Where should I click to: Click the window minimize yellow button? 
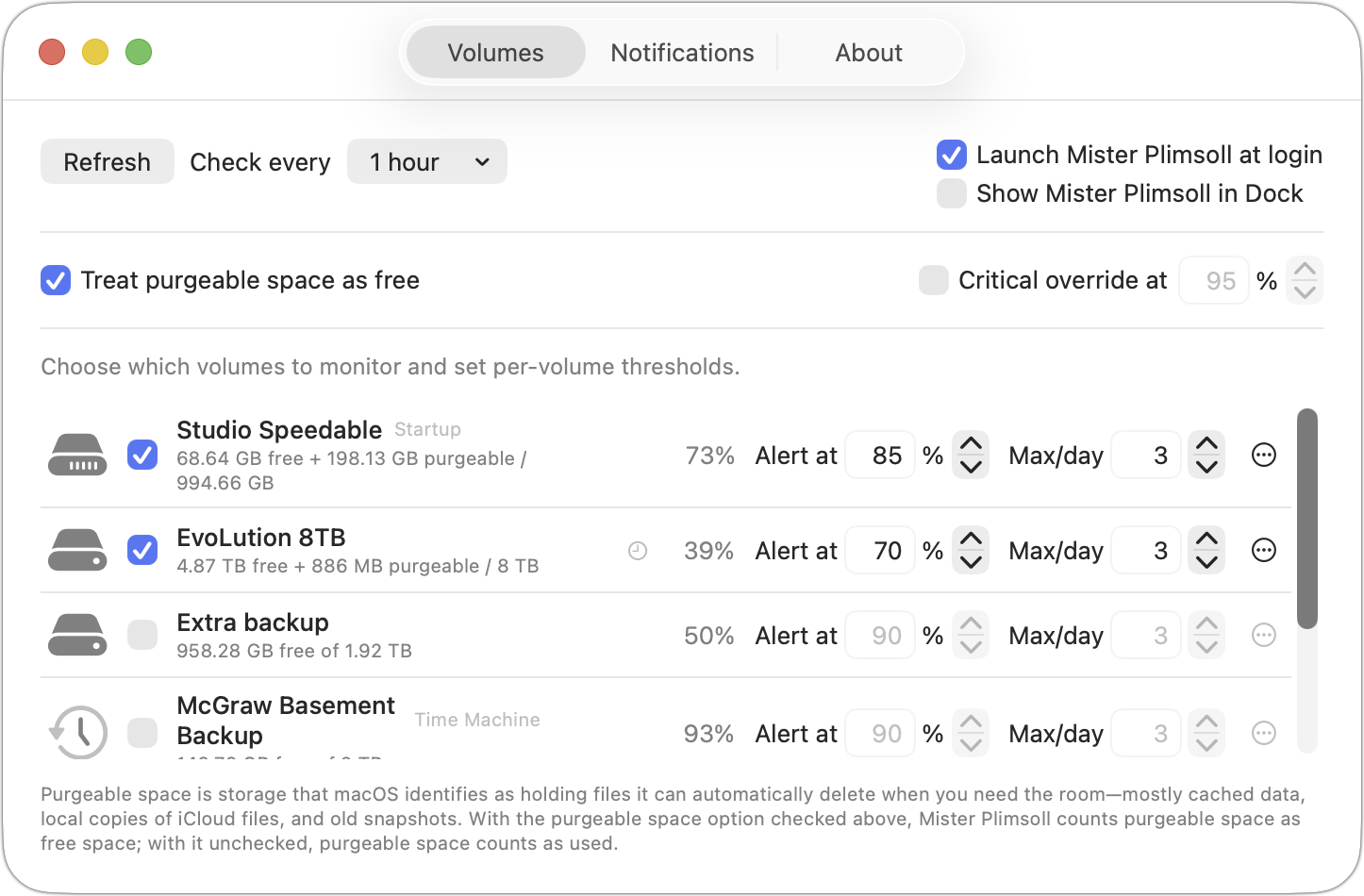click(x=95, y=52)
